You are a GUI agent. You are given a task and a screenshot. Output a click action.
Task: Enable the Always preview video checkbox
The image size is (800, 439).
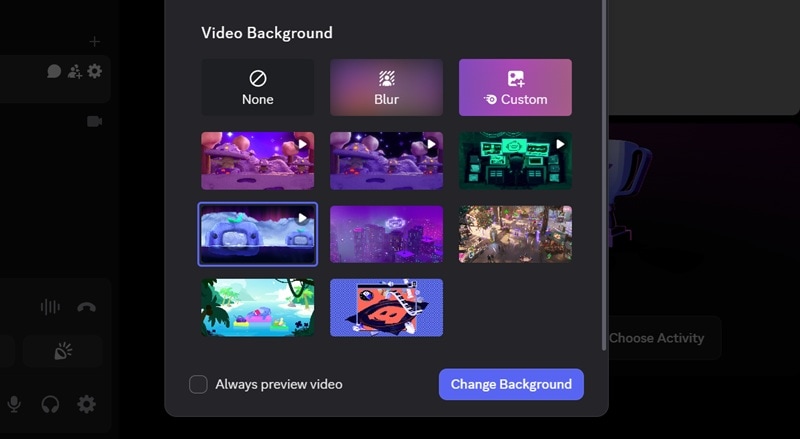(x=198, y=384)
